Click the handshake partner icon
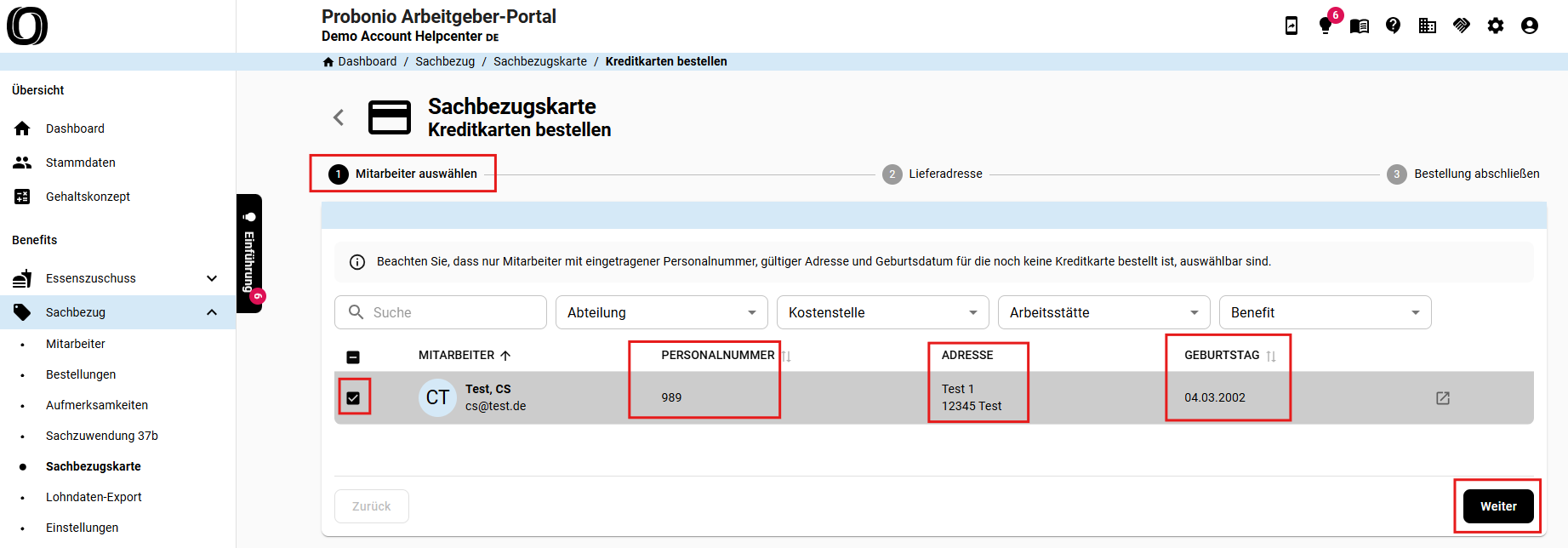The image size is (1568, 548). coord(1462,26)
